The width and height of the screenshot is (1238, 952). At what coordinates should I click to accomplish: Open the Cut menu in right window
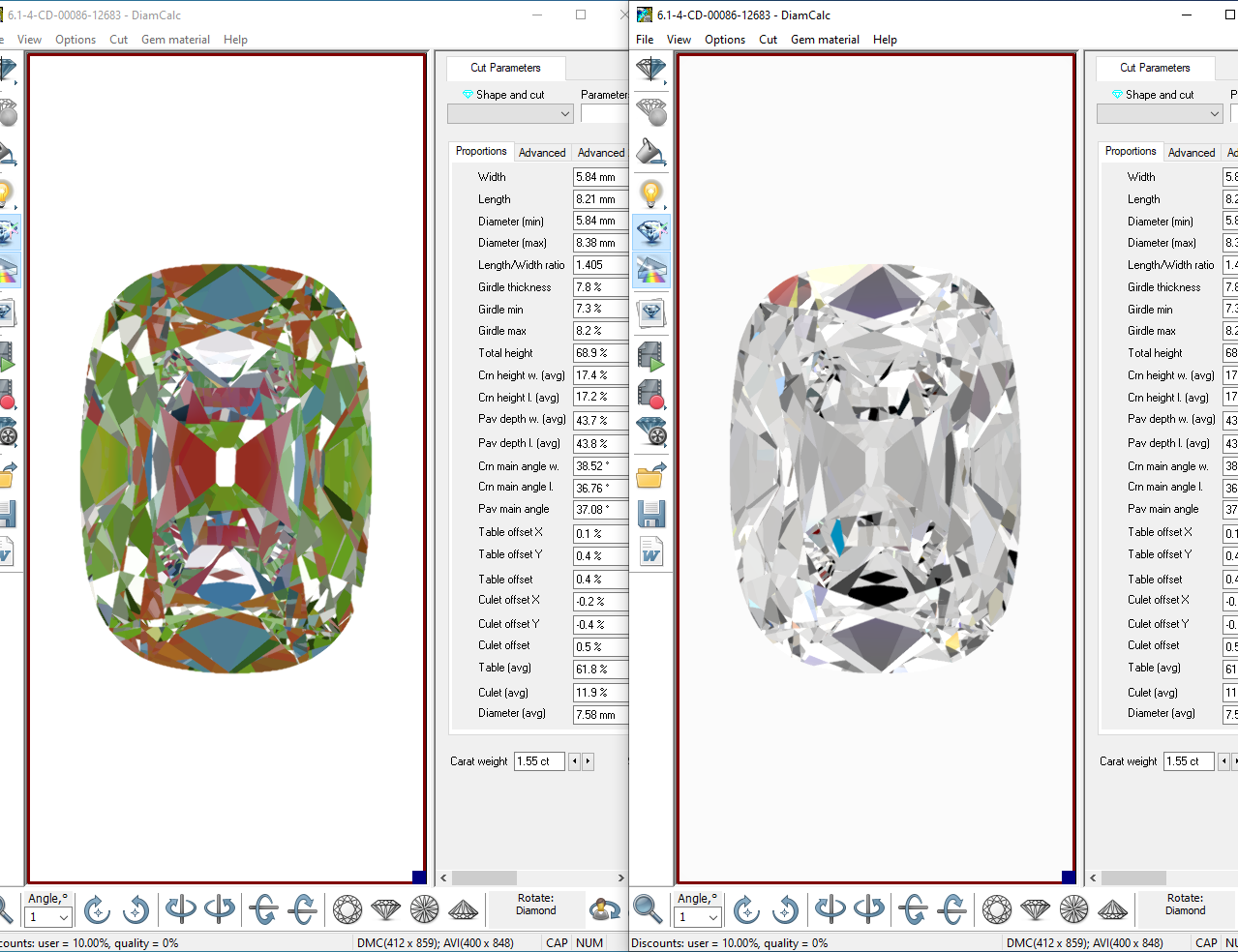(768, 40)
